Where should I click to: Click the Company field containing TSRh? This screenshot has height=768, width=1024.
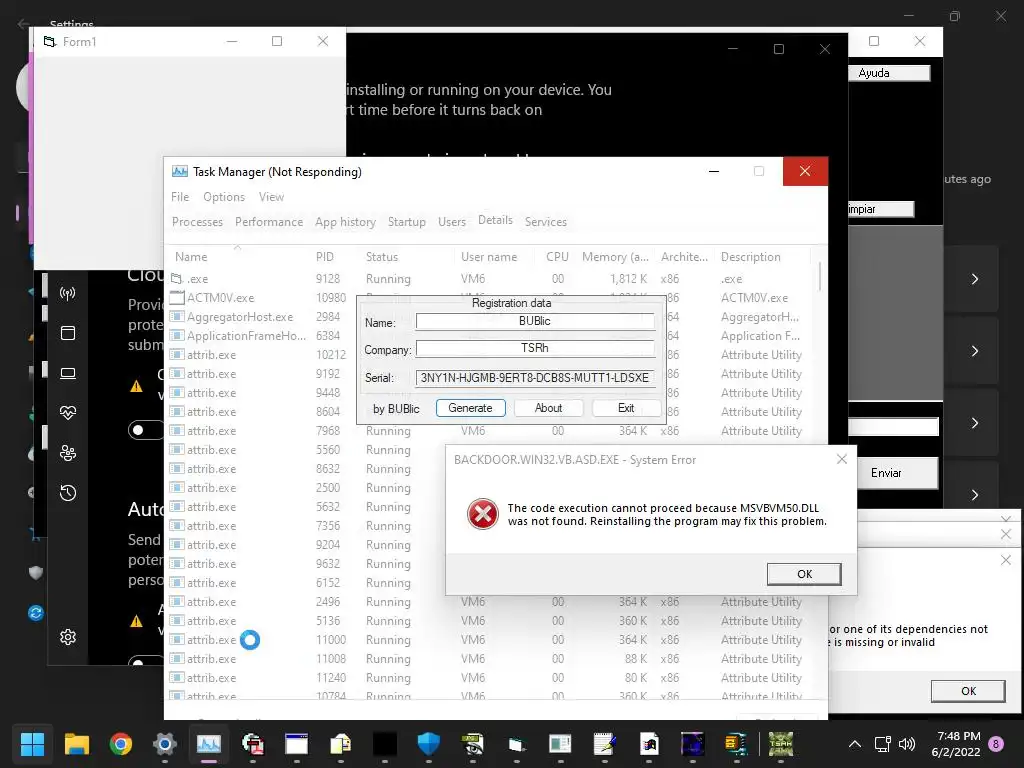[x=535, y=348]
